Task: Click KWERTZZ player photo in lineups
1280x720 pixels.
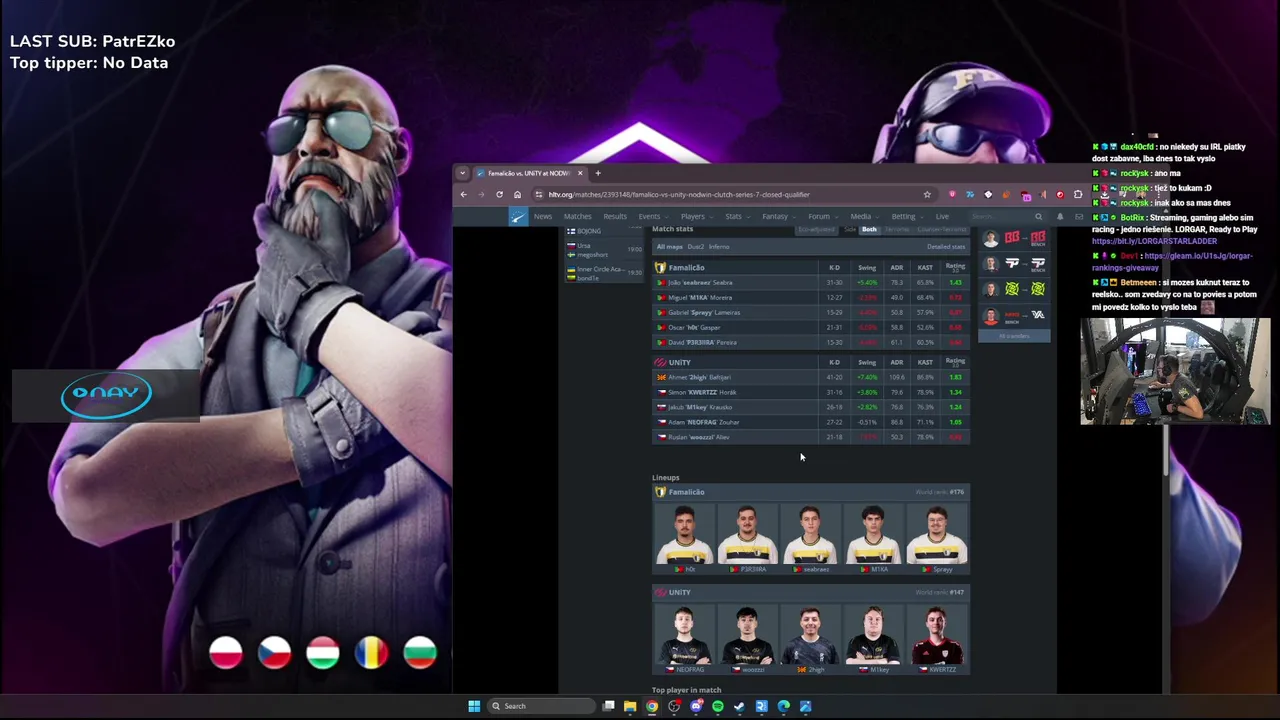Action: tap(937, 635)
